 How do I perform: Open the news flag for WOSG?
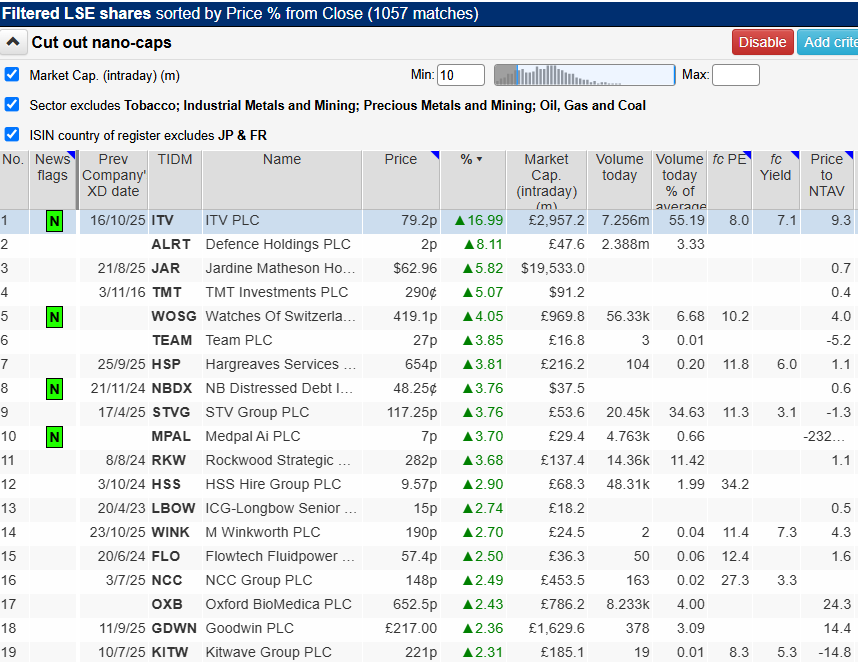coord(54,317)
